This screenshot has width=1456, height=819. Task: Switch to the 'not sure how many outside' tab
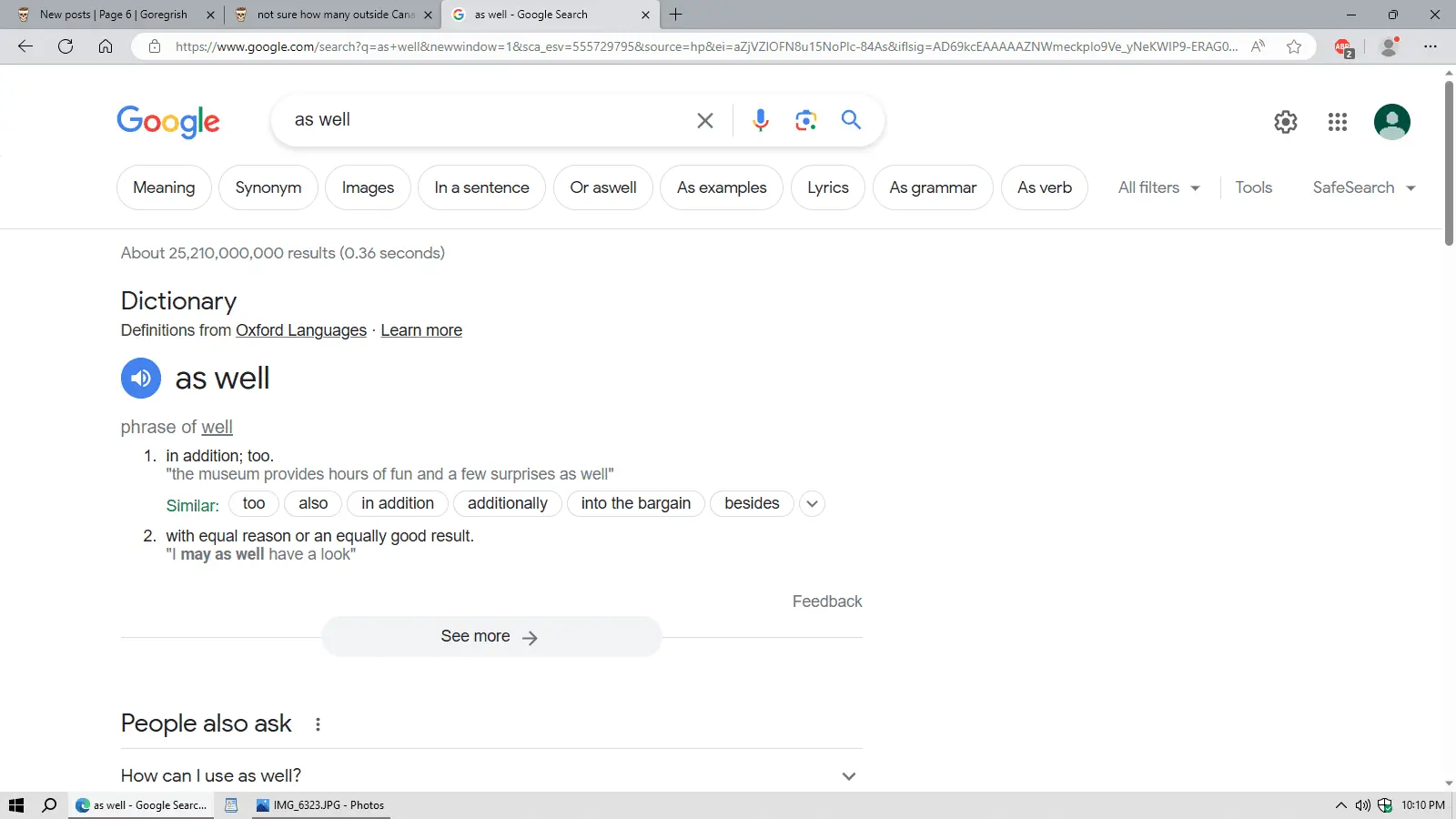(332, 15)
